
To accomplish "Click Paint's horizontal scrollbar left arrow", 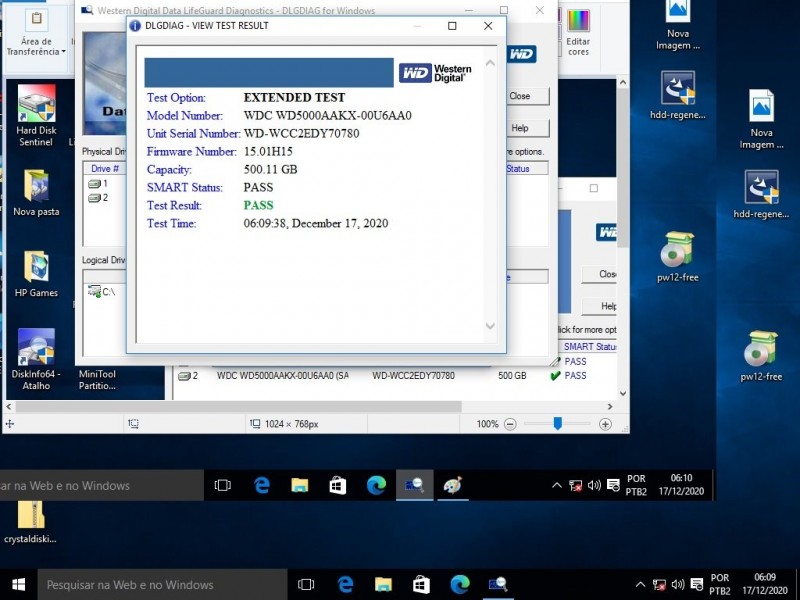I will tap(9, 407).
